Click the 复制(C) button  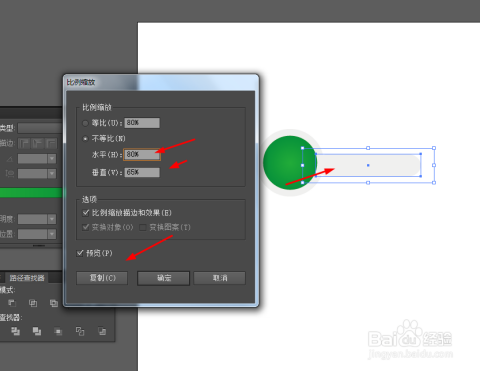[102, 278]
